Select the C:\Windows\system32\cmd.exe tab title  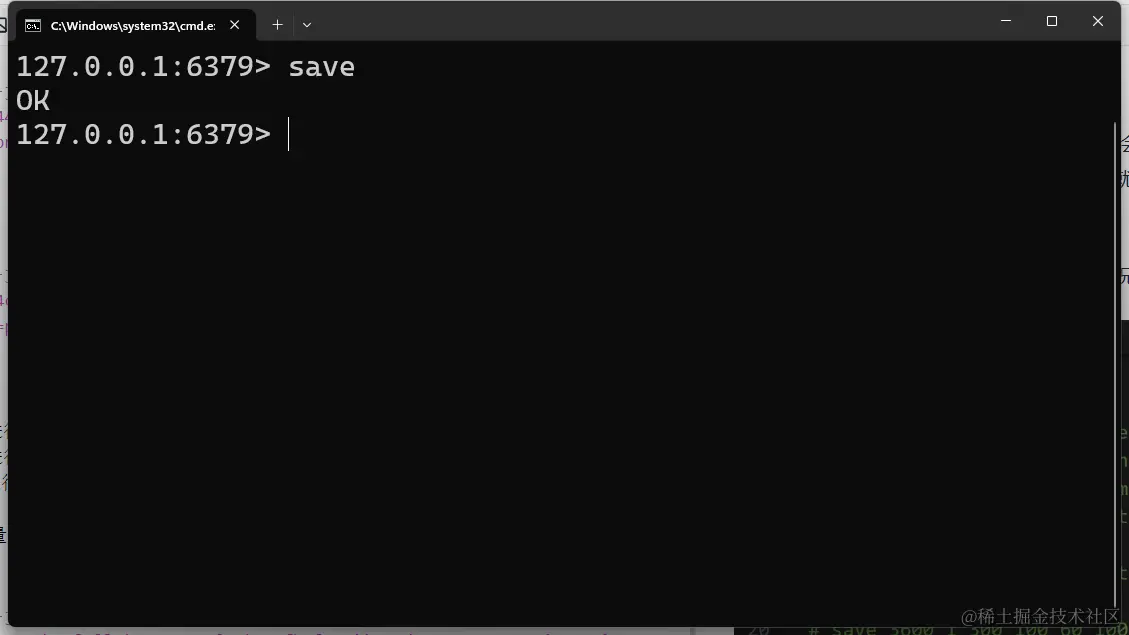(x=133, y=26)
